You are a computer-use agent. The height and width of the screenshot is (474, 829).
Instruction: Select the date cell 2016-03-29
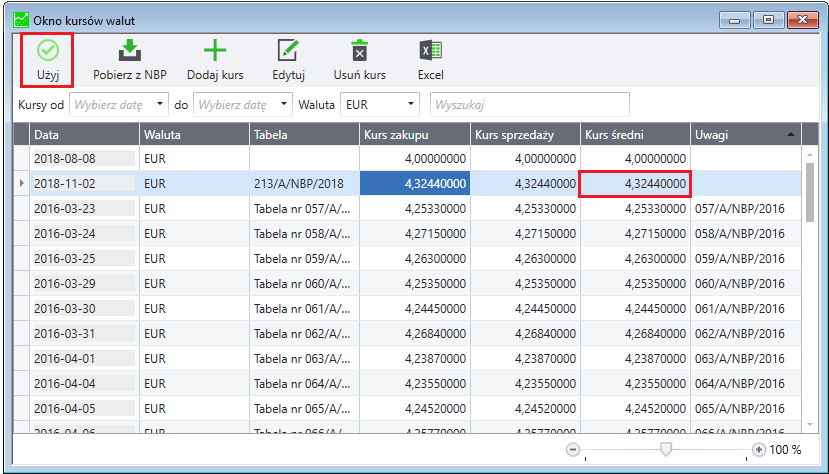click(84, 284)
